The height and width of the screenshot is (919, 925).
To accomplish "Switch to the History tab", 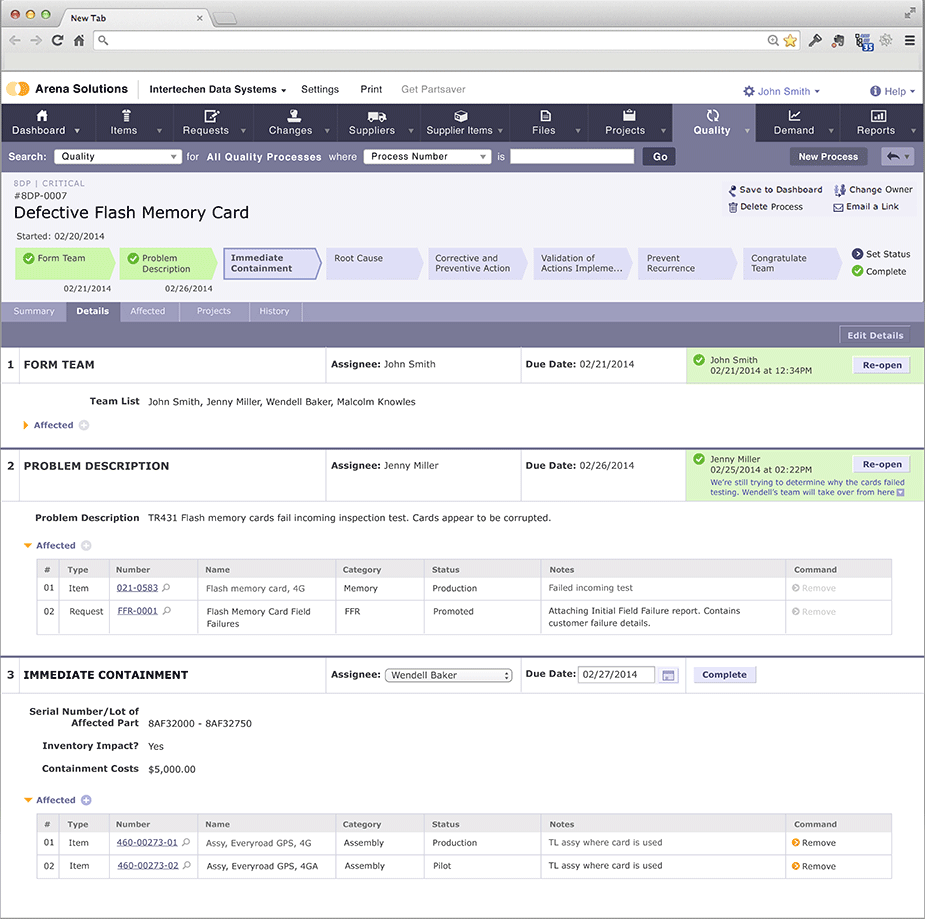I will (274, 311).
